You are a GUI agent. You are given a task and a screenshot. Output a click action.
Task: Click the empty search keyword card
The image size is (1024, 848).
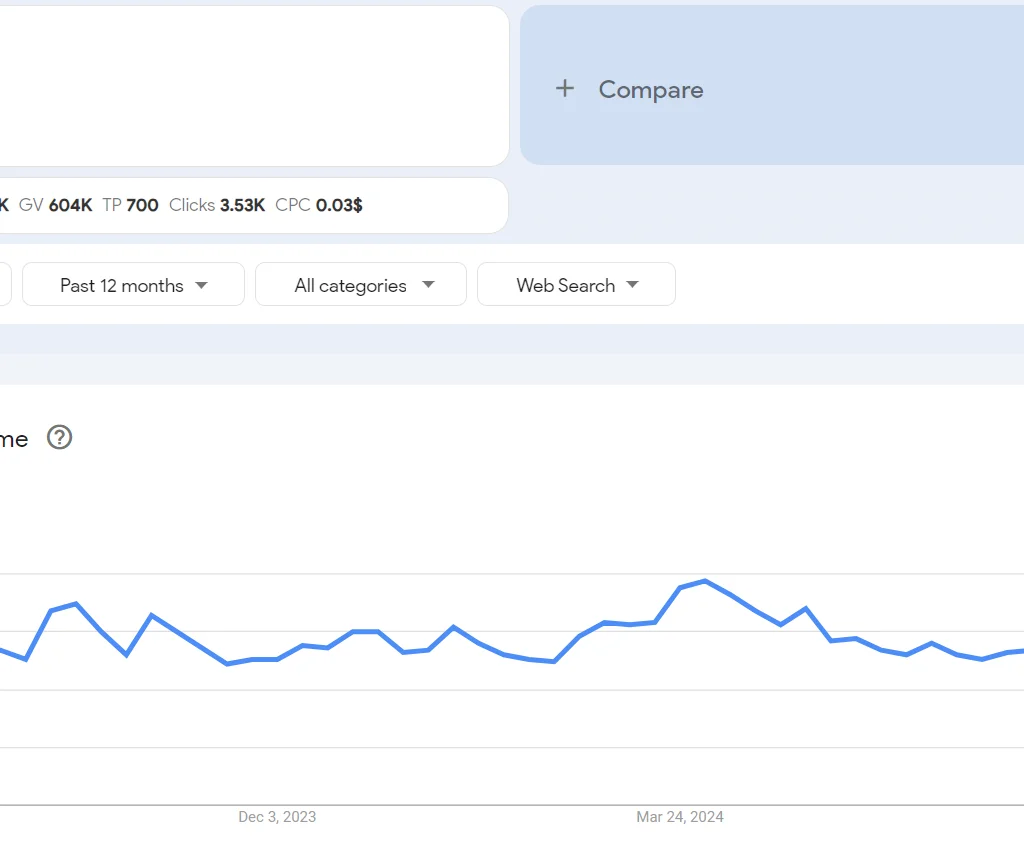(254, 85)
